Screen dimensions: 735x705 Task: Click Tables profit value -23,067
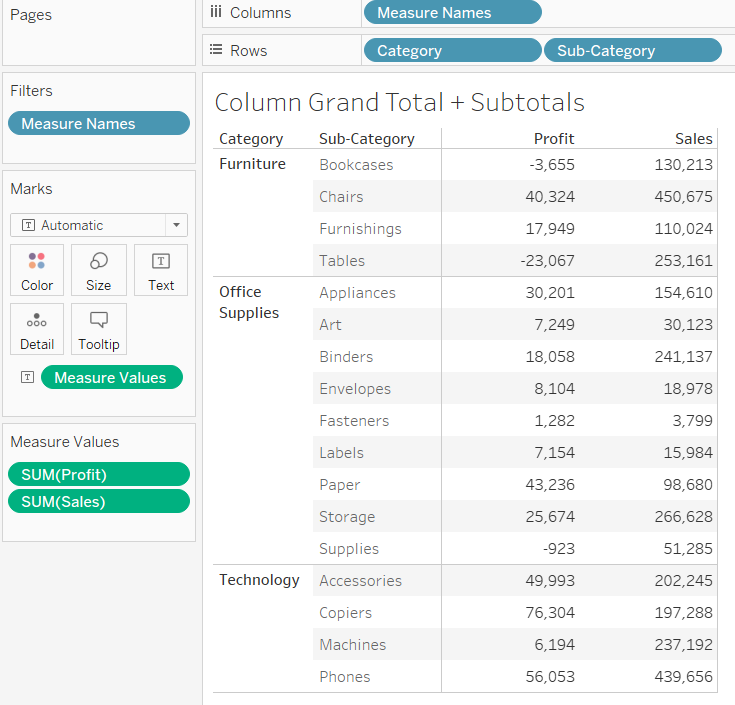pos(548,261)
